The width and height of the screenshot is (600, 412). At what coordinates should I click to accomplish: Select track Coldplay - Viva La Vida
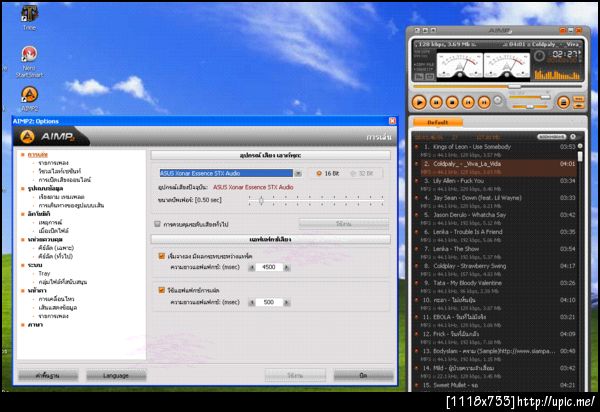pos(496,168)
